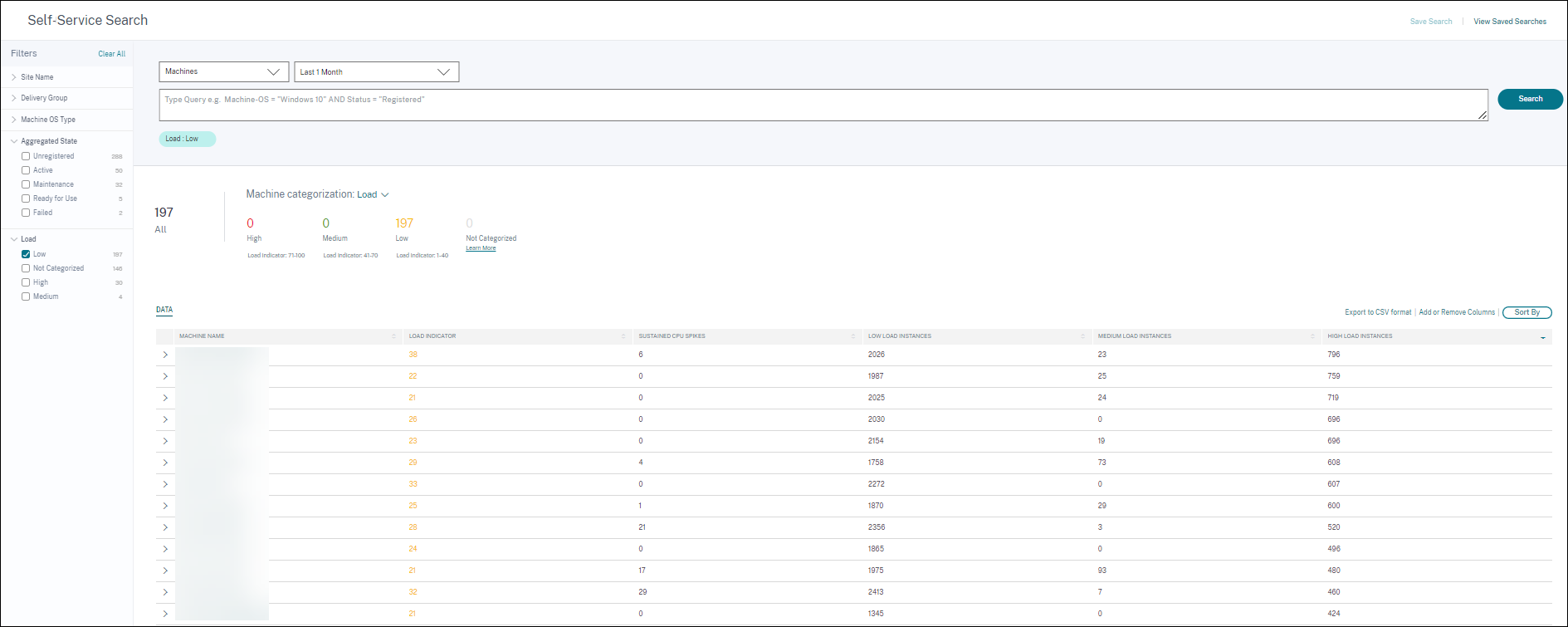The image size is (1568, 627).
Task: Click the Search button
Action: tap(1530, 99)
